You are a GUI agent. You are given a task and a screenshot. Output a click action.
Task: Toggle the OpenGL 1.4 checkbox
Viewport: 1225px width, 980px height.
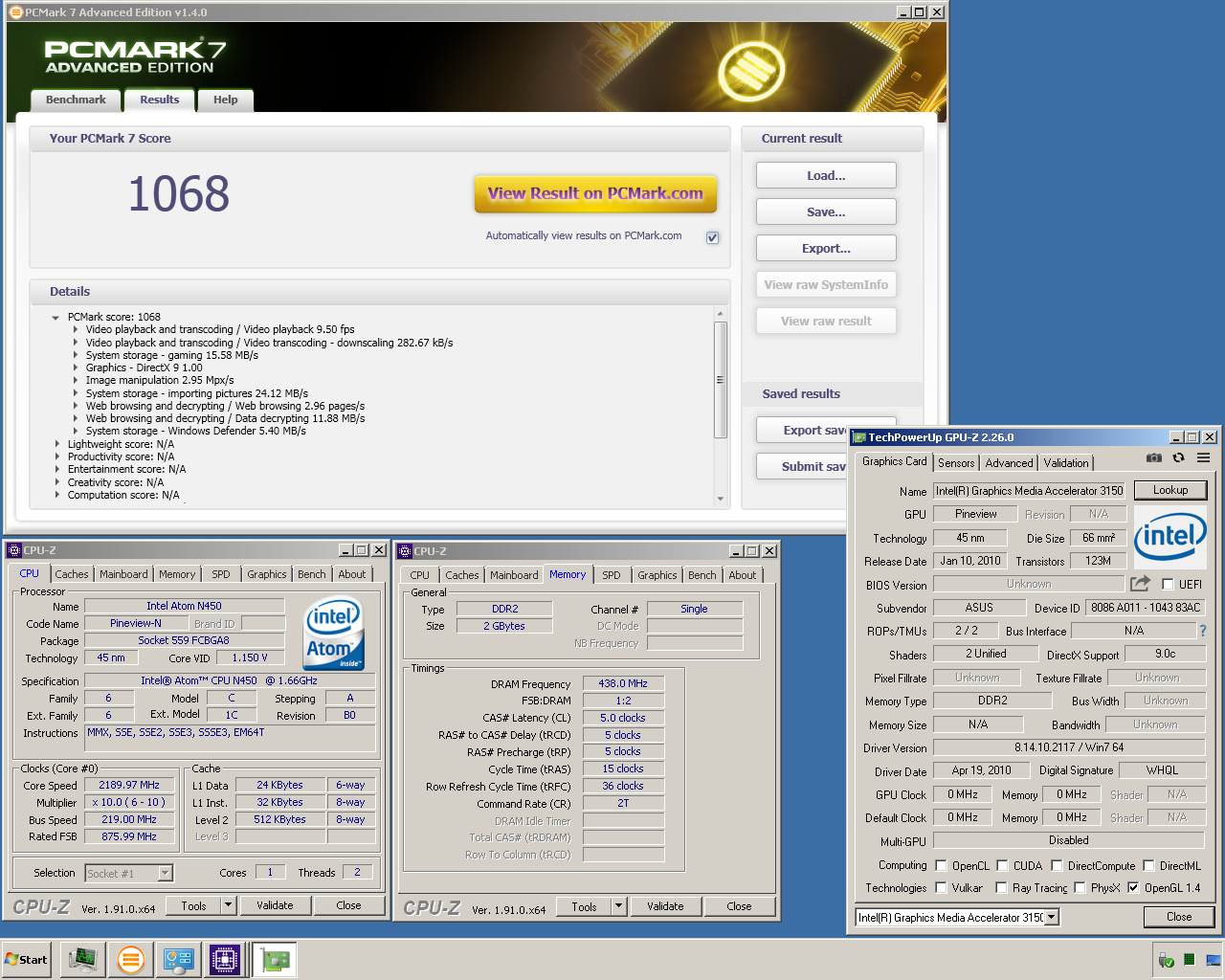(x=1133, y=887)
